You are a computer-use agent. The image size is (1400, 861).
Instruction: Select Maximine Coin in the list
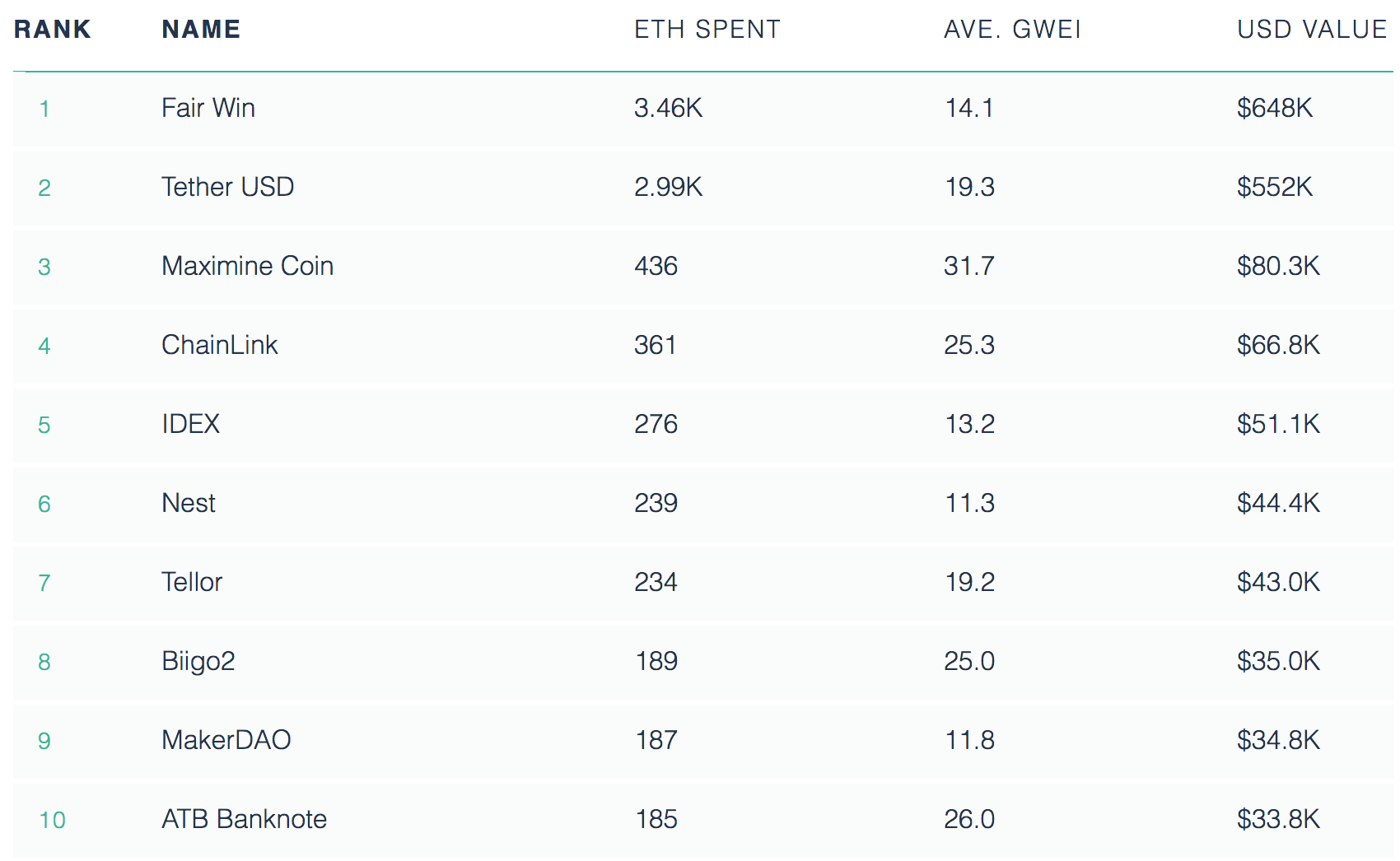[x=247, y=266]
